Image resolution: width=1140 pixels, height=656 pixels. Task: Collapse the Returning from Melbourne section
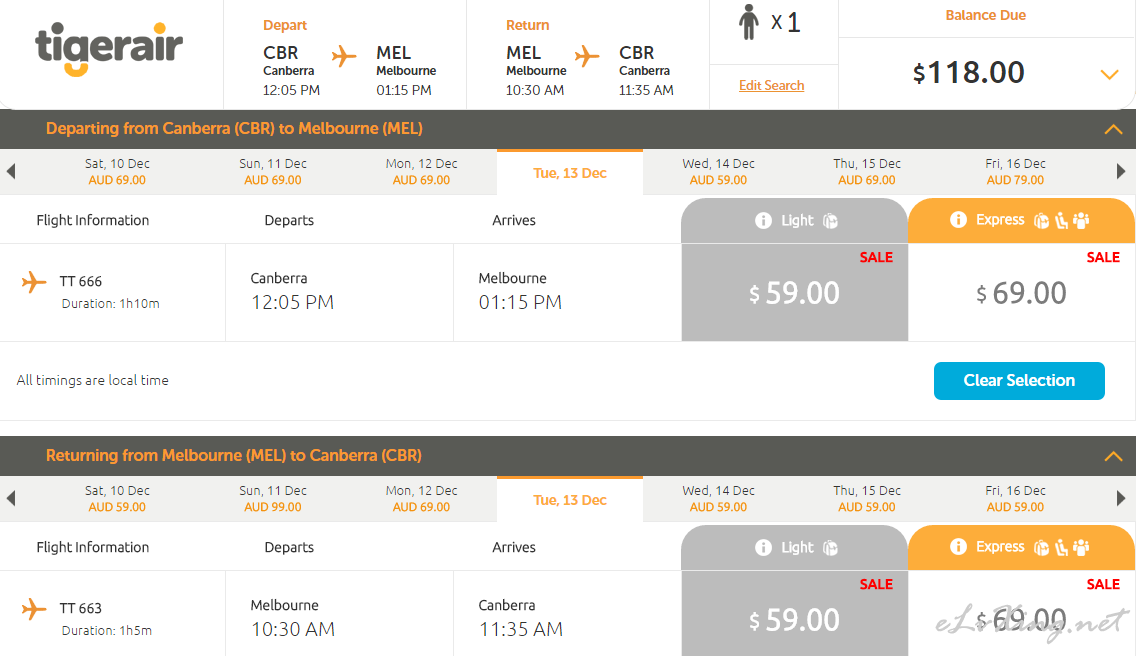click(1113, 456)
